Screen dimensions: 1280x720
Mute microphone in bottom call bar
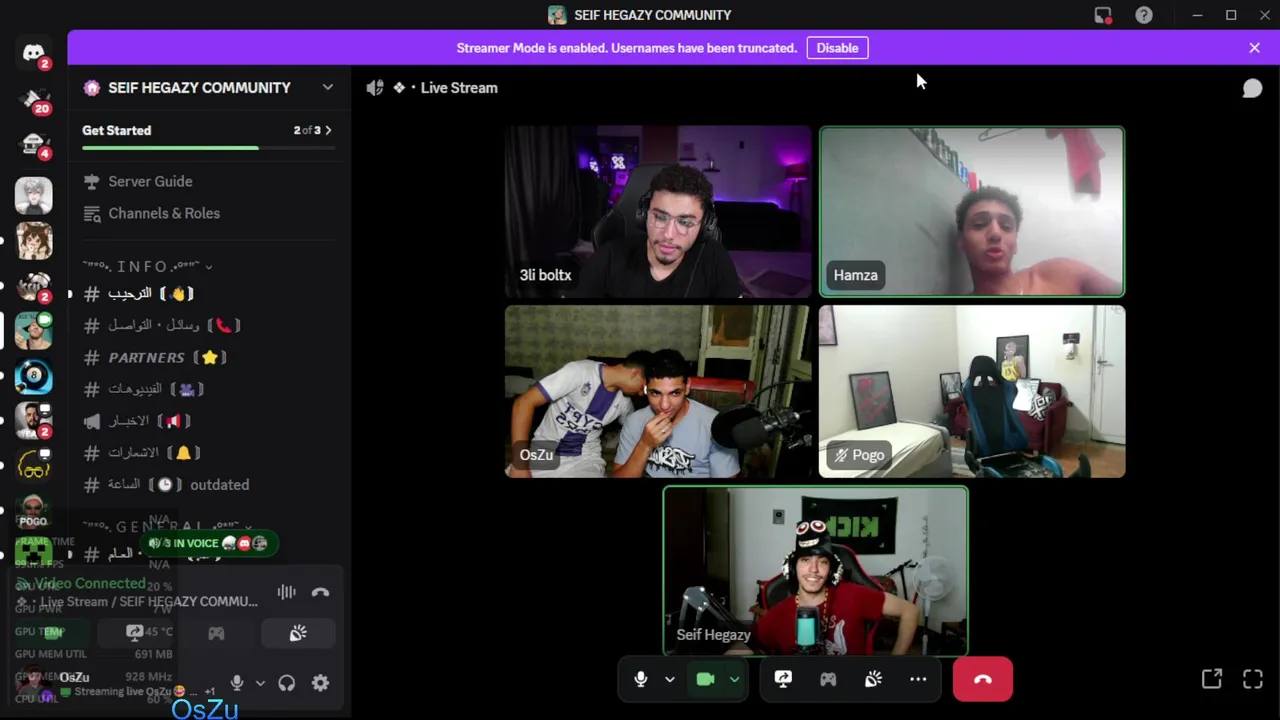coord(641,679)
